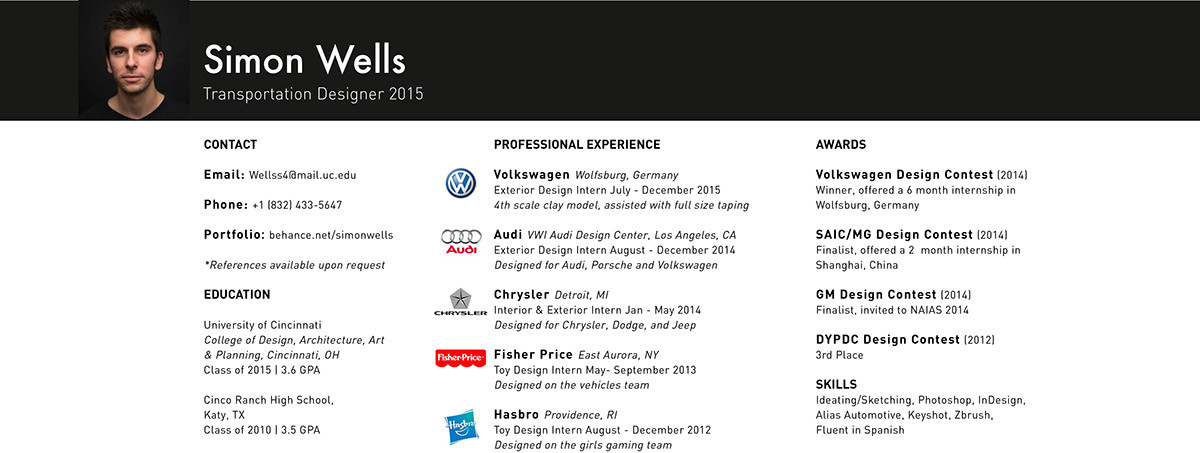Image resolution: width=1200 pixels, height=453 pixels.
Task: Click the Fisher-Price red logo
Action: click(461, 357)
